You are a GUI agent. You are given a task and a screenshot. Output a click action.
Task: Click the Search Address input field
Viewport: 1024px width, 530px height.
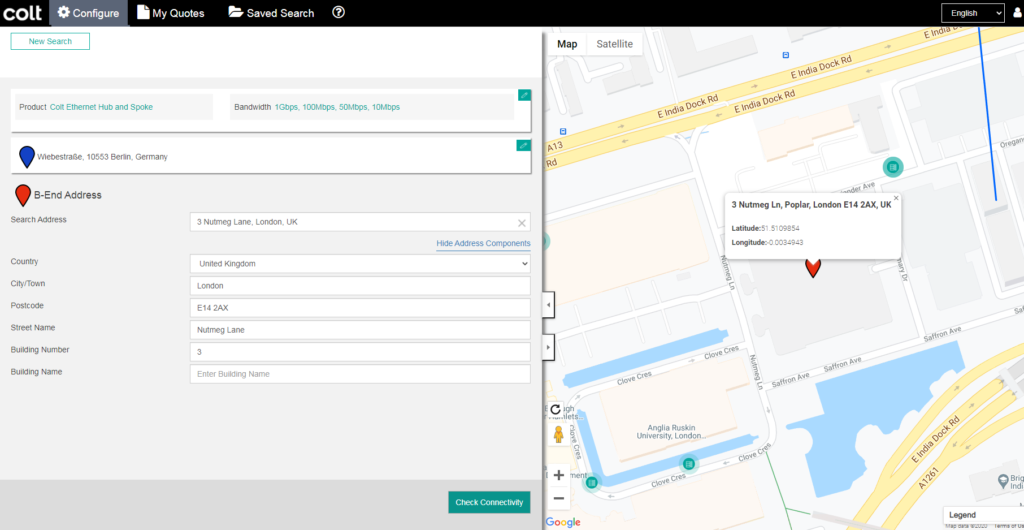(360, 222)
